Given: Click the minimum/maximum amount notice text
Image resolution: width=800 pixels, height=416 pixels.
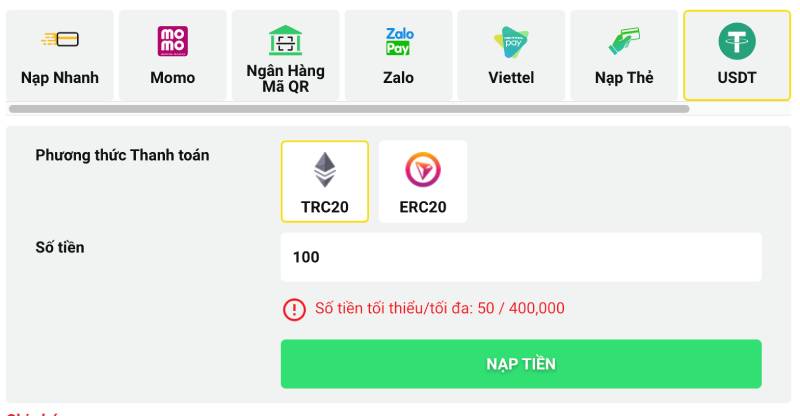Looking at the screenshot, I should tap(440, 309).
